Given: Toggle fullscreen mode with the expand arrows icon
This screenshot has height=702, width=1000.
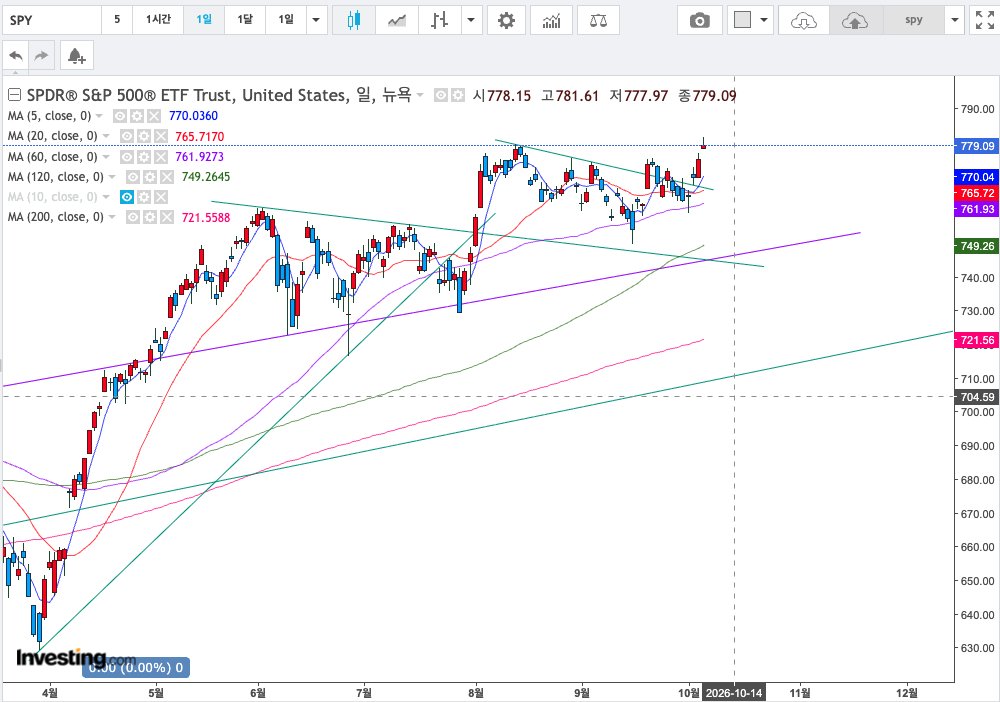Looking at the screenshot, I should (985, 20).
